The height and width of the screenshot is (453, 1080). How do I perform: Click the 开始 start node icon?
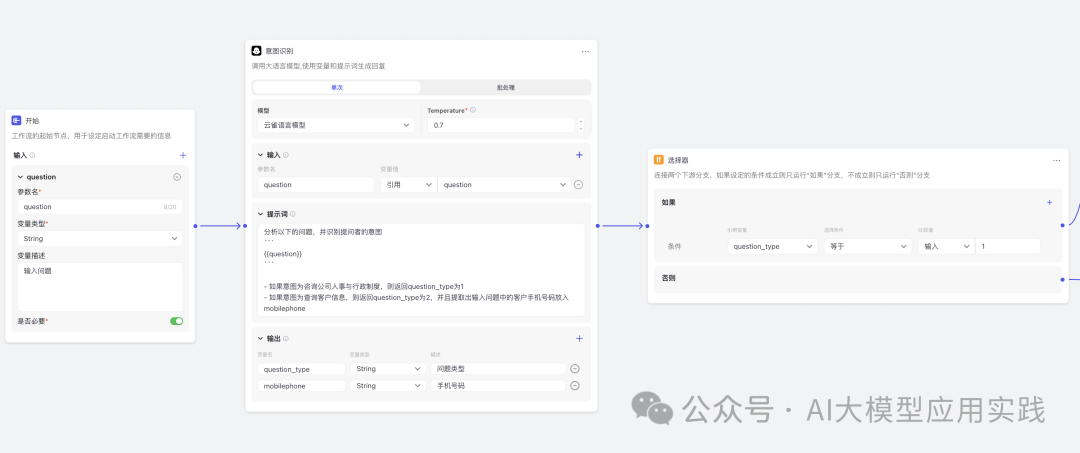click(x=17, y=120)
